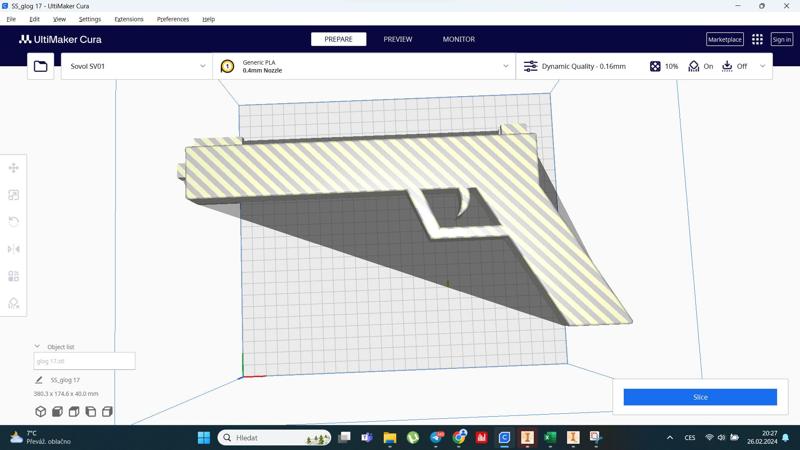
Task: Open Microsoft Teams from taskbar
Action: click(367, 438)
